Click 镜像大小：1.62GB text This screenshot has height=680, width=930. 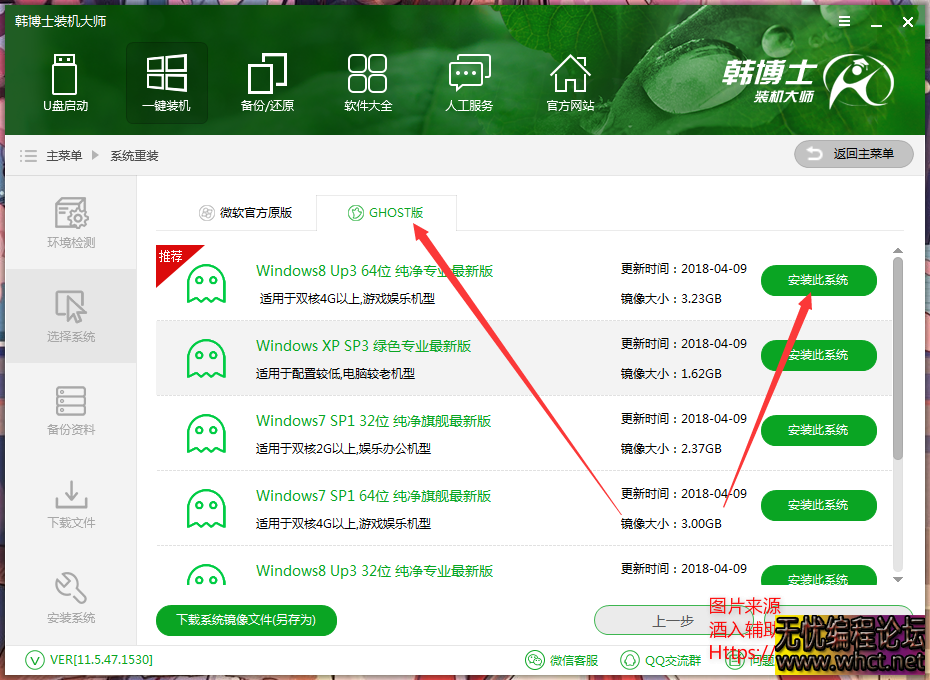coord(671,374)
